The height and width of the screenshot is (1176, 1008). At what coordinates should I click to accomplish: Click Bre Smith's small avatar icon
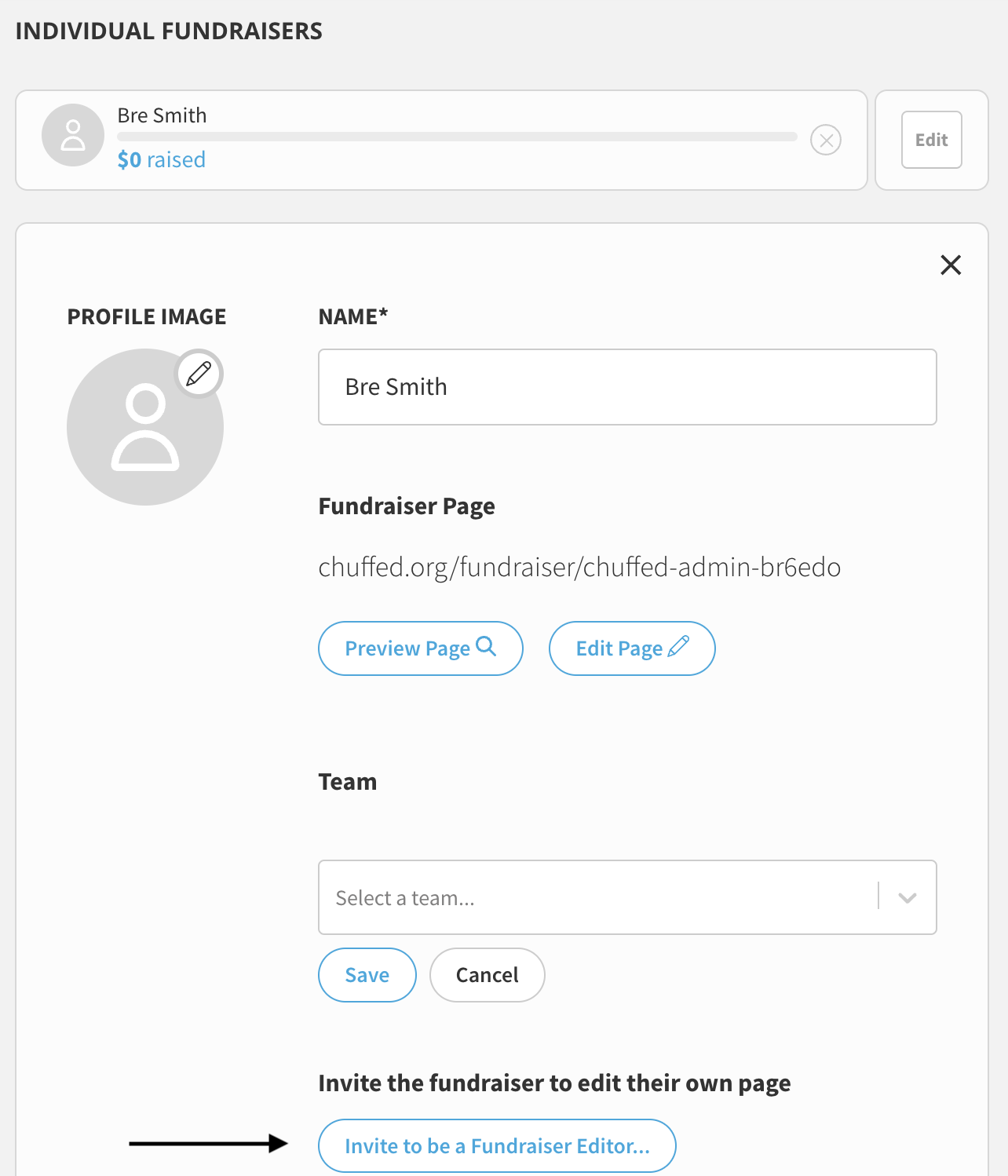click(73, 135)
